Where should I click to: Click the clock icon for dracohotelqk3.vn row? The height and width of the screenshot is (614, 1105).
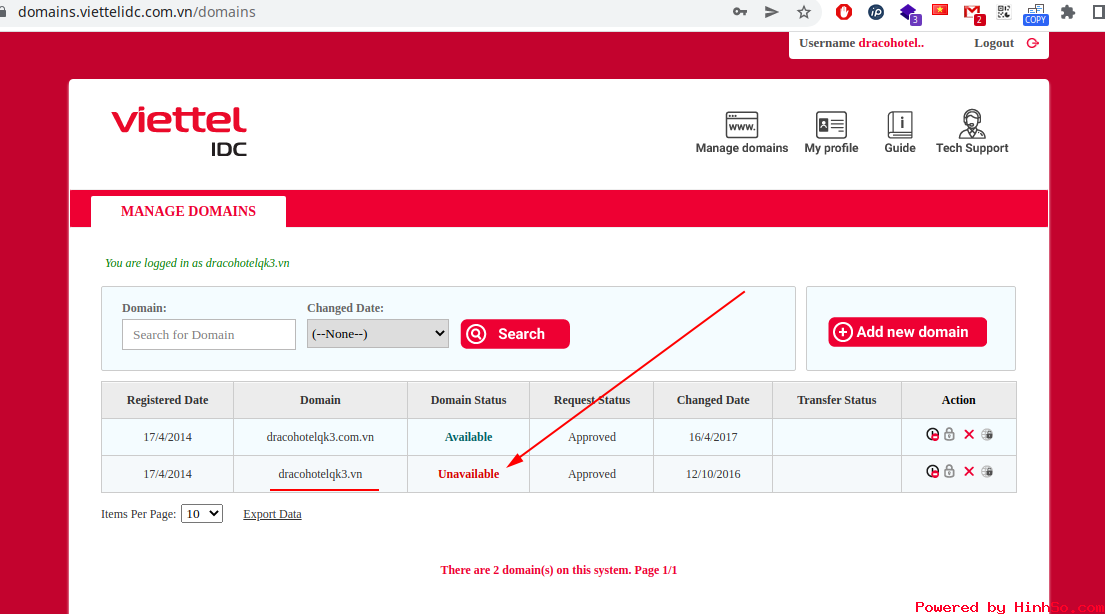click(932, 471)
